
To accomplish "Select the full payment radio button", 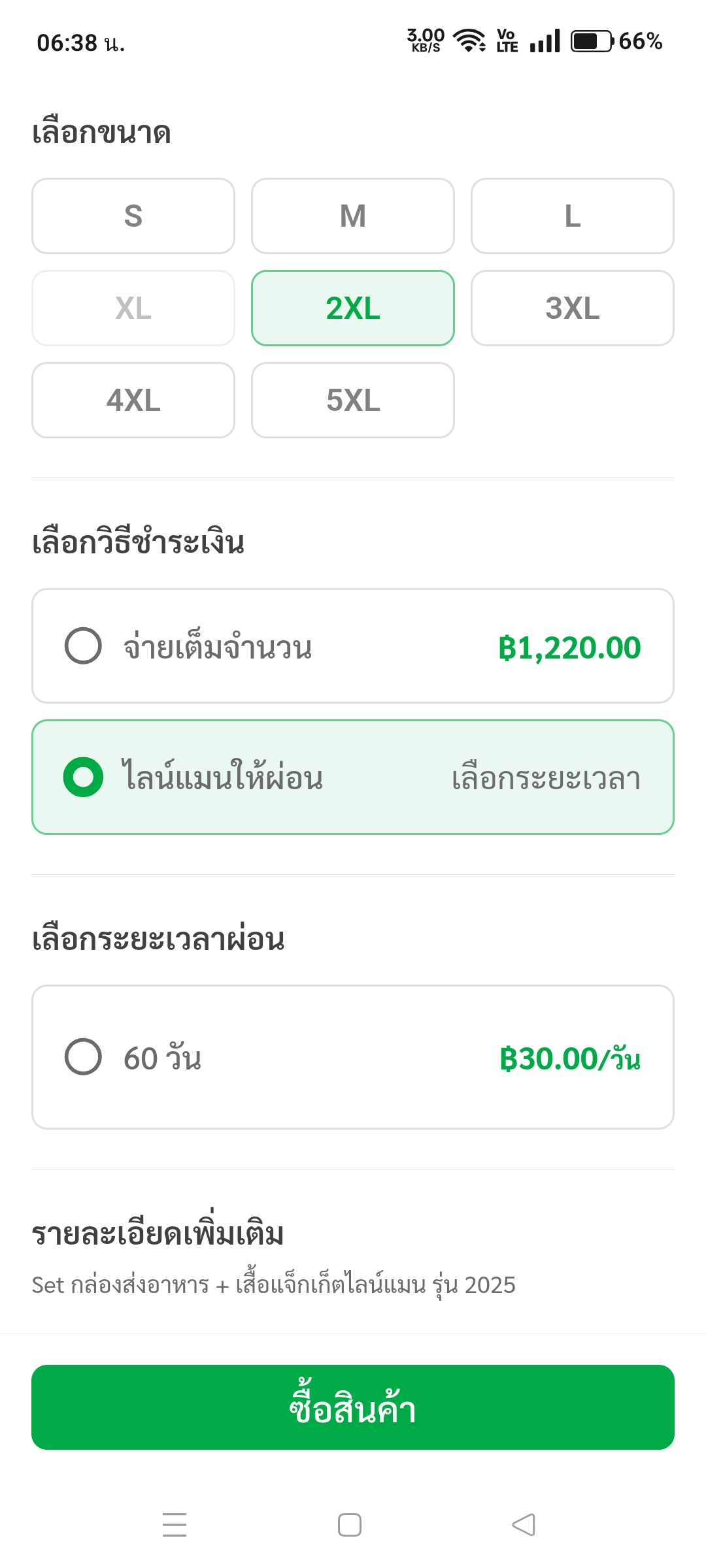I will coord(83,646).
